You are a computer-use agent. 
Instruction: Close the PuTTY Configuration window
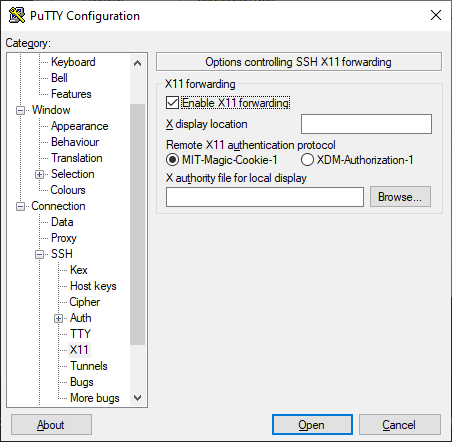coord(436,15)
